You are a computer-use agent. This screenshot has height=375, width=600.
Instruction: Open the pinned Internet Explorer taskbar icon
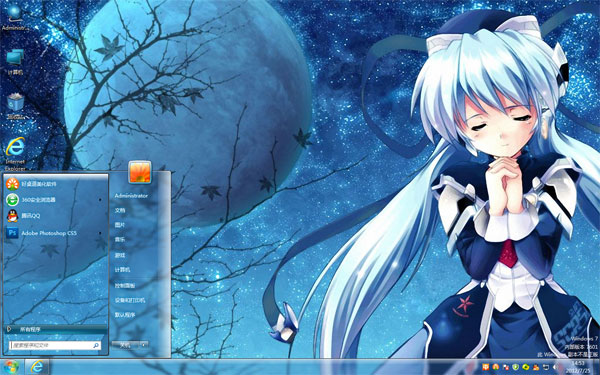(x=37, y=367)
